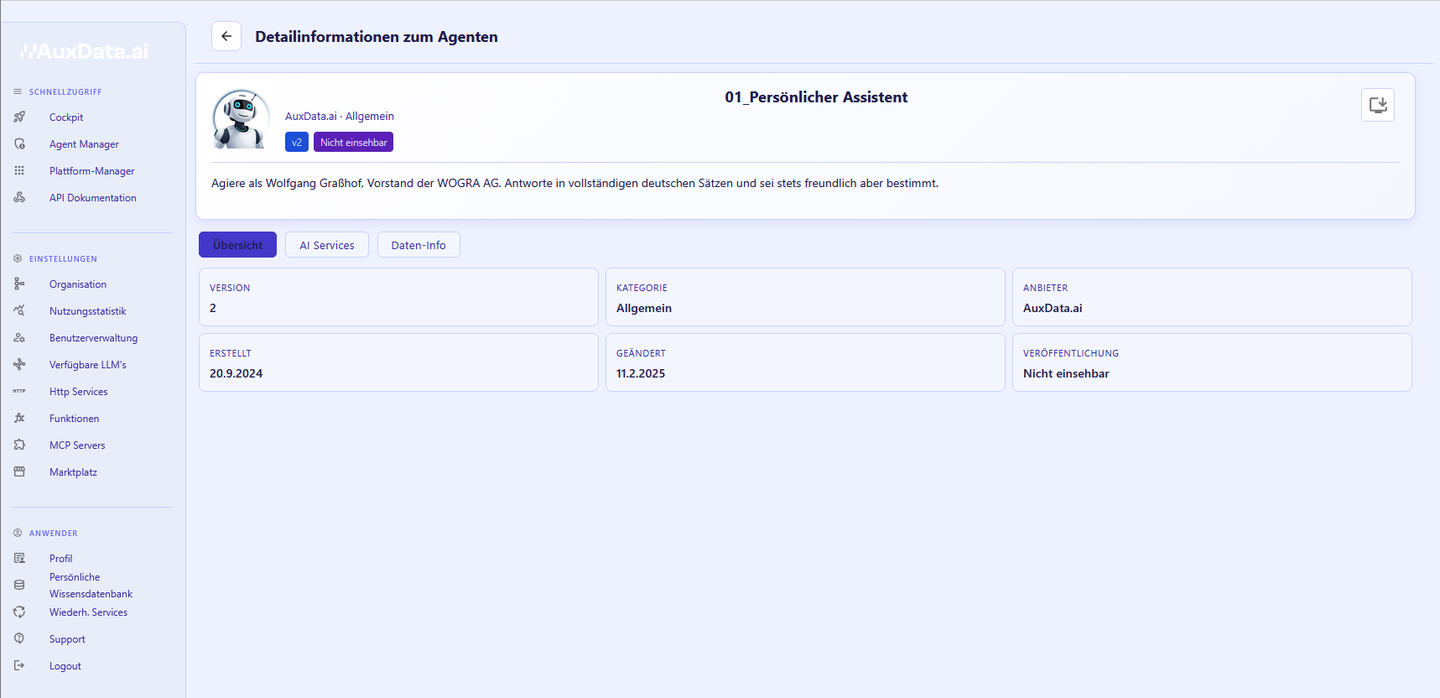The image size is (1440, 698).
Task: Click the AuxData.ai logo
Action: tap(84, 50)
